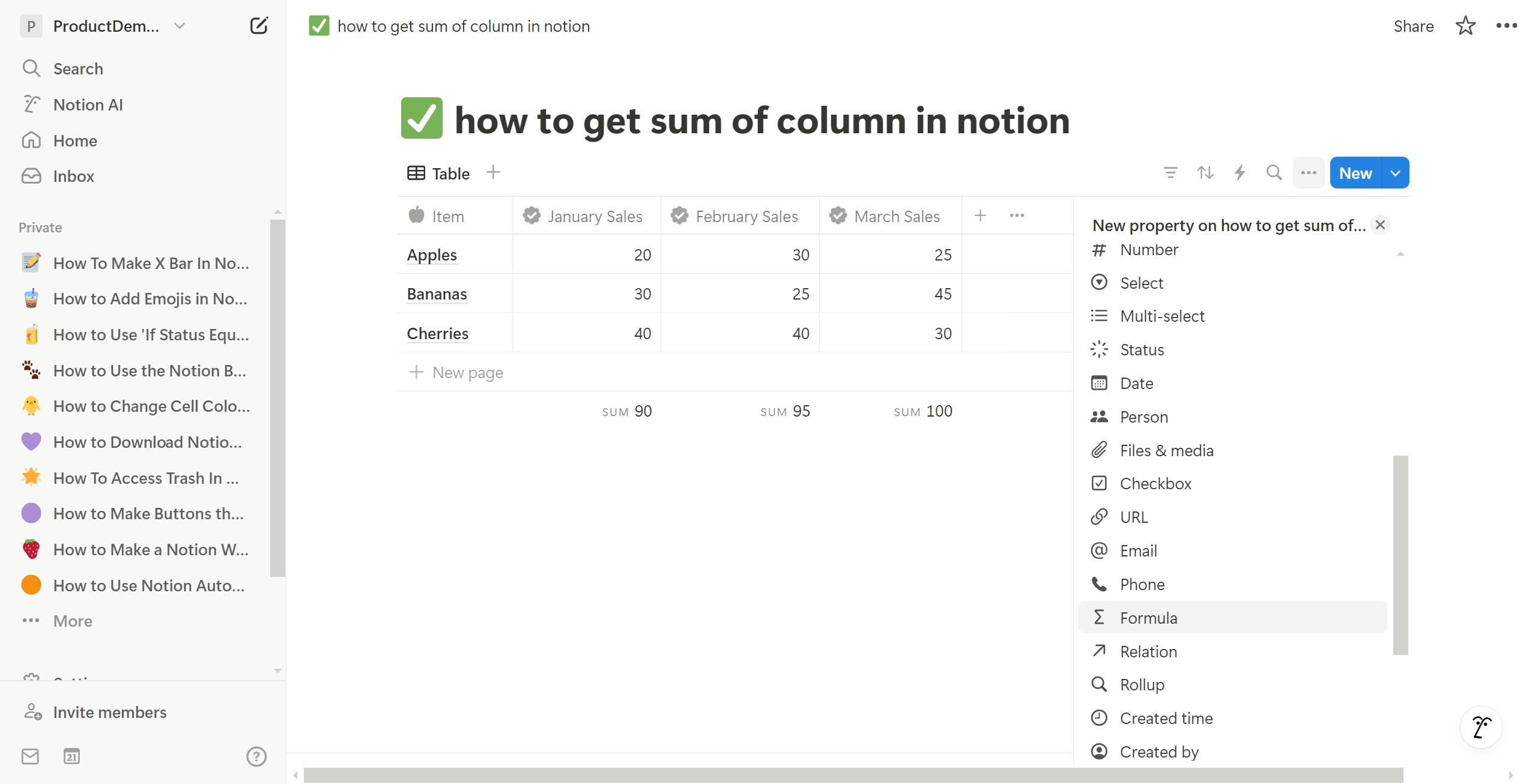The width and height of the screenshot is (1538, 784).
Task: Click the green checkmark page icon
Action: tap(422, 118)
